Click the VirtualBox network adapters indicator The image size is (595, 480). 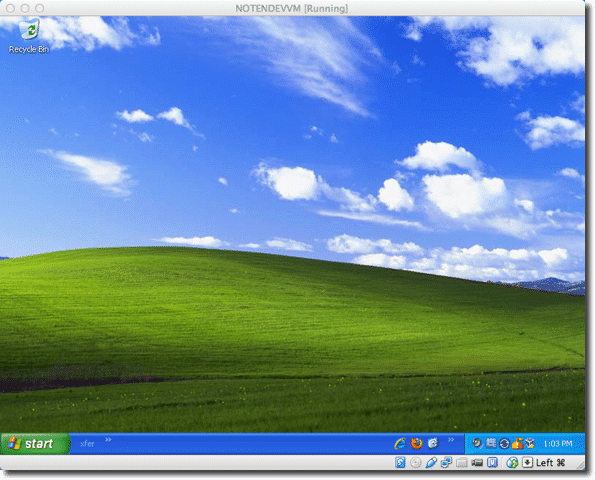click(x=446, y=463)
